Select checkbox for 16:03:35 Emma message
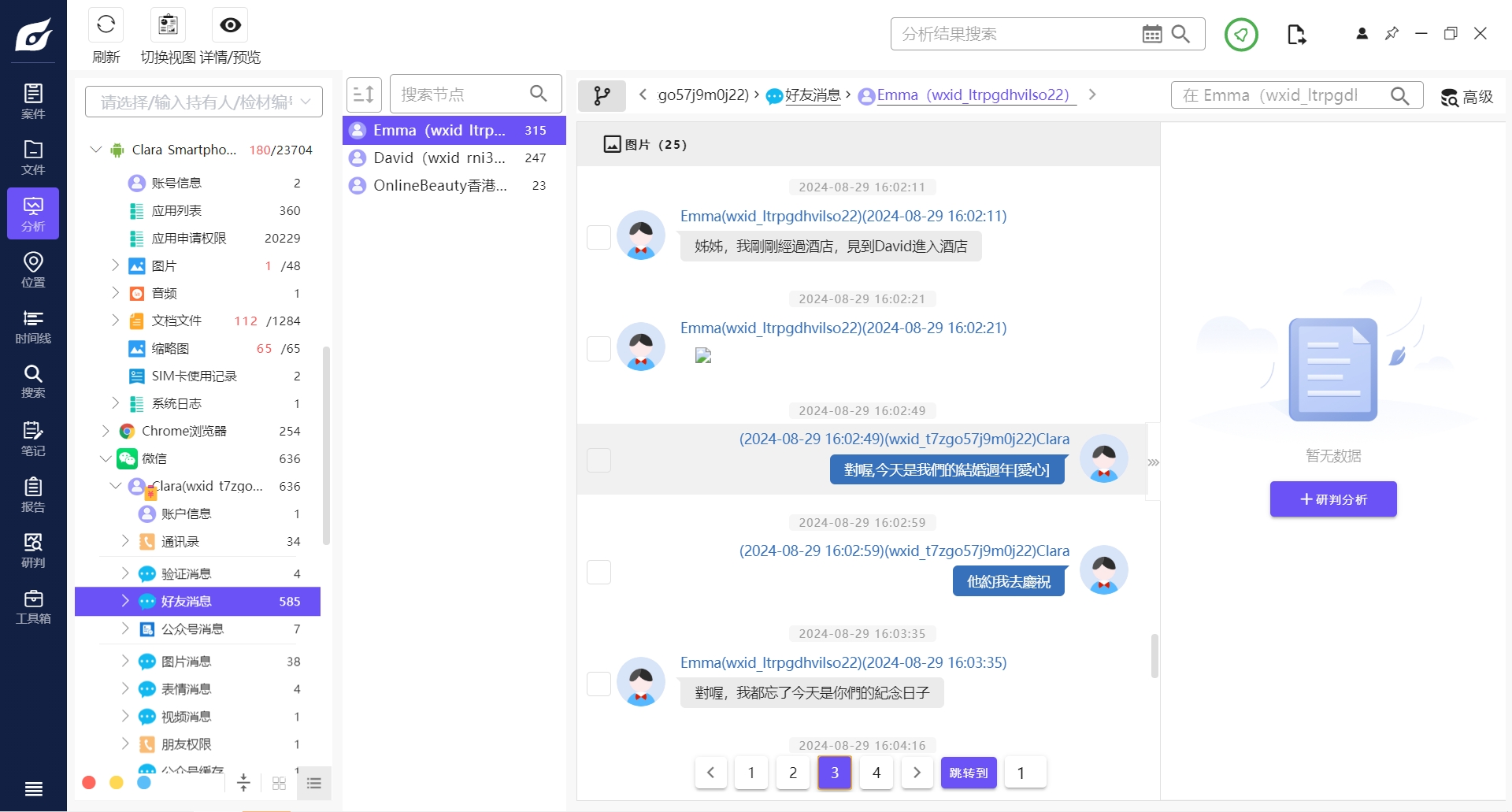 pyautogui.click(x=599, y=684)
